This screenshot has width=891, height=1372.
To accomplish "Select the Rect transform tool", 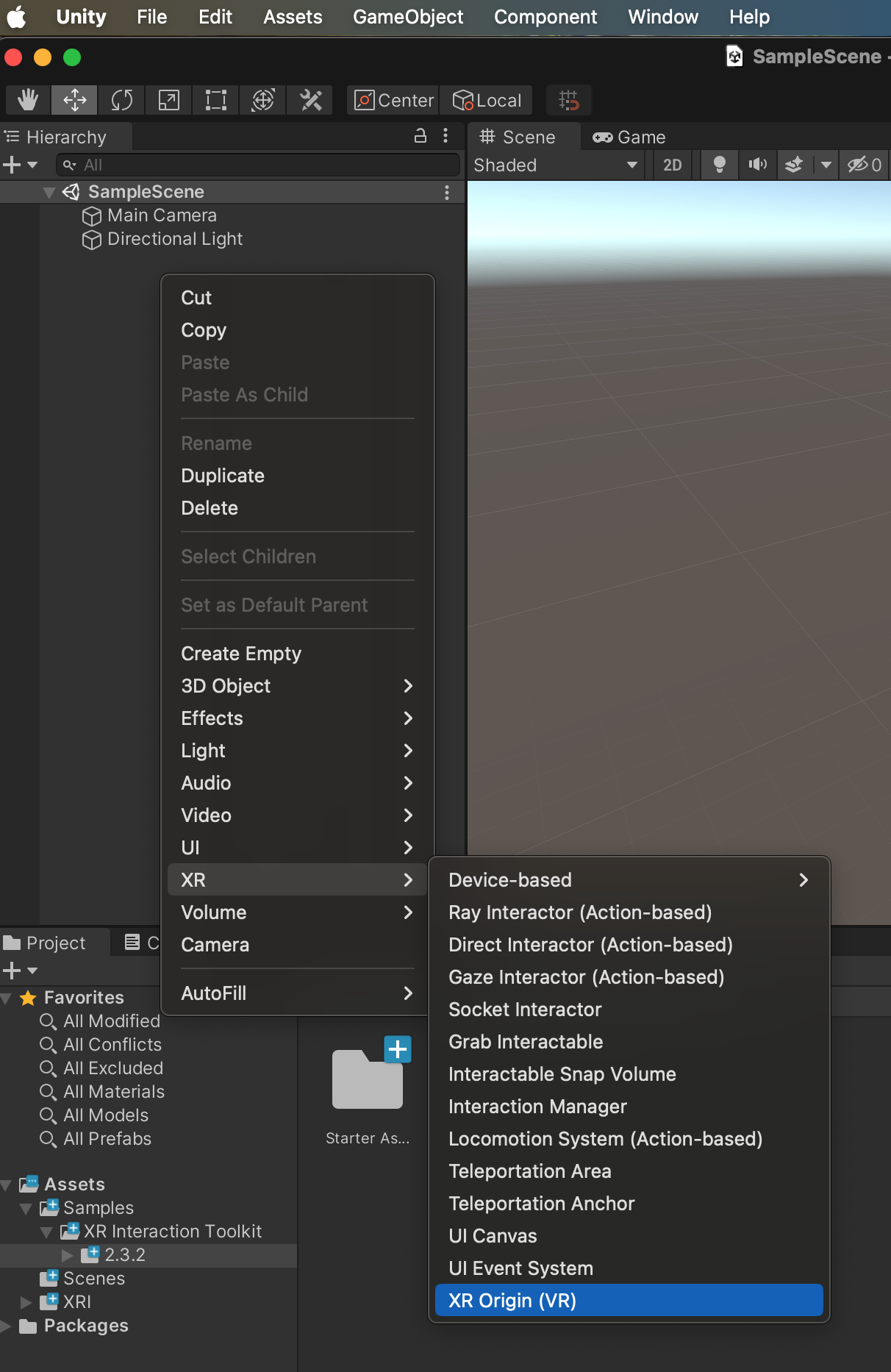I will coord(215,100).
